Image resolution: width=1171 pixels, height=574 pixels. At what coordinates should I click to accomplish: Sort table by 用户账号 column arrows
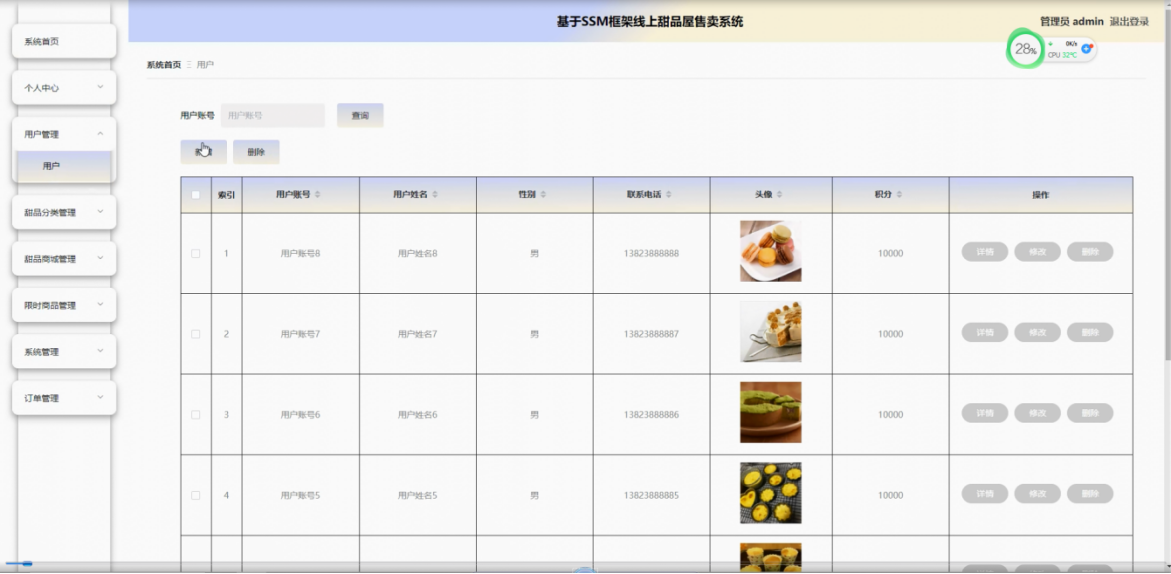[317, 195]
